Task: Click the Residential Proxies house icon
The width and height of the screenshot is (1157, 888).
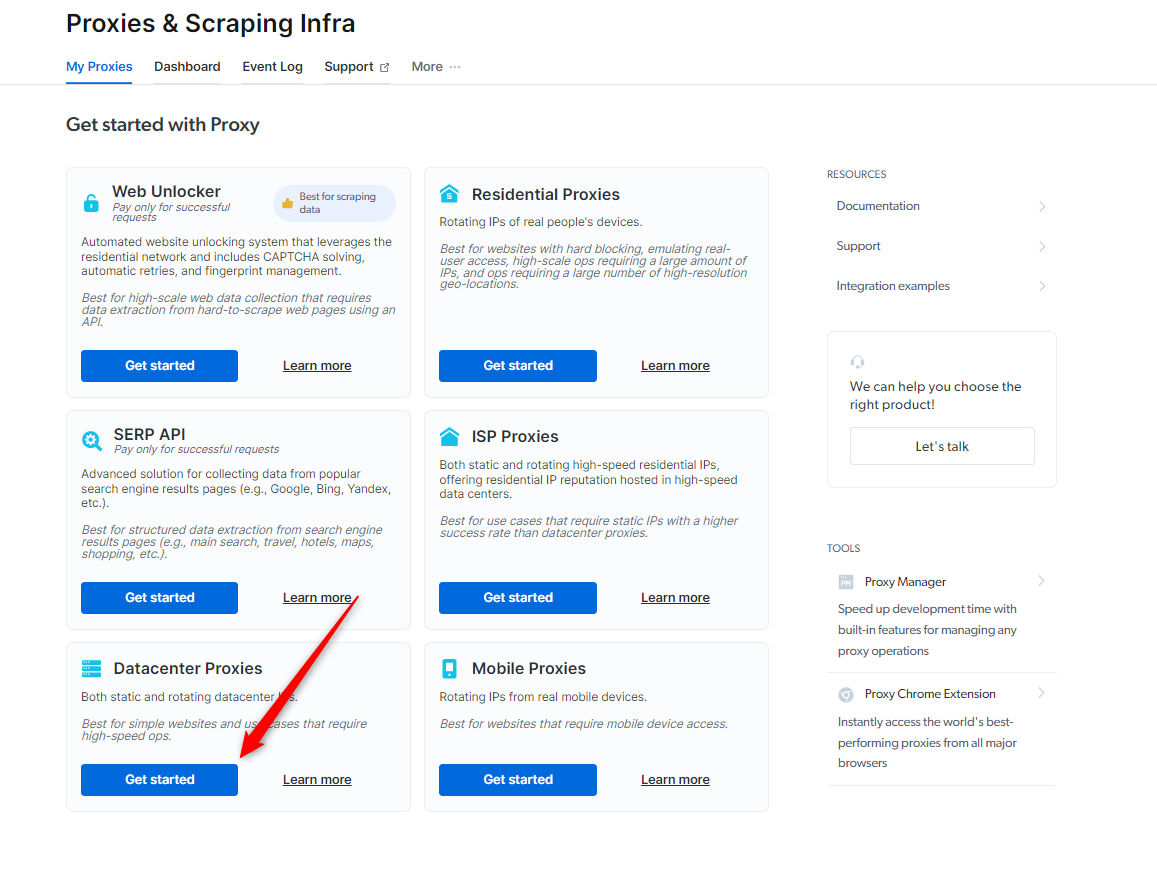Action: (x=449, y=194)
